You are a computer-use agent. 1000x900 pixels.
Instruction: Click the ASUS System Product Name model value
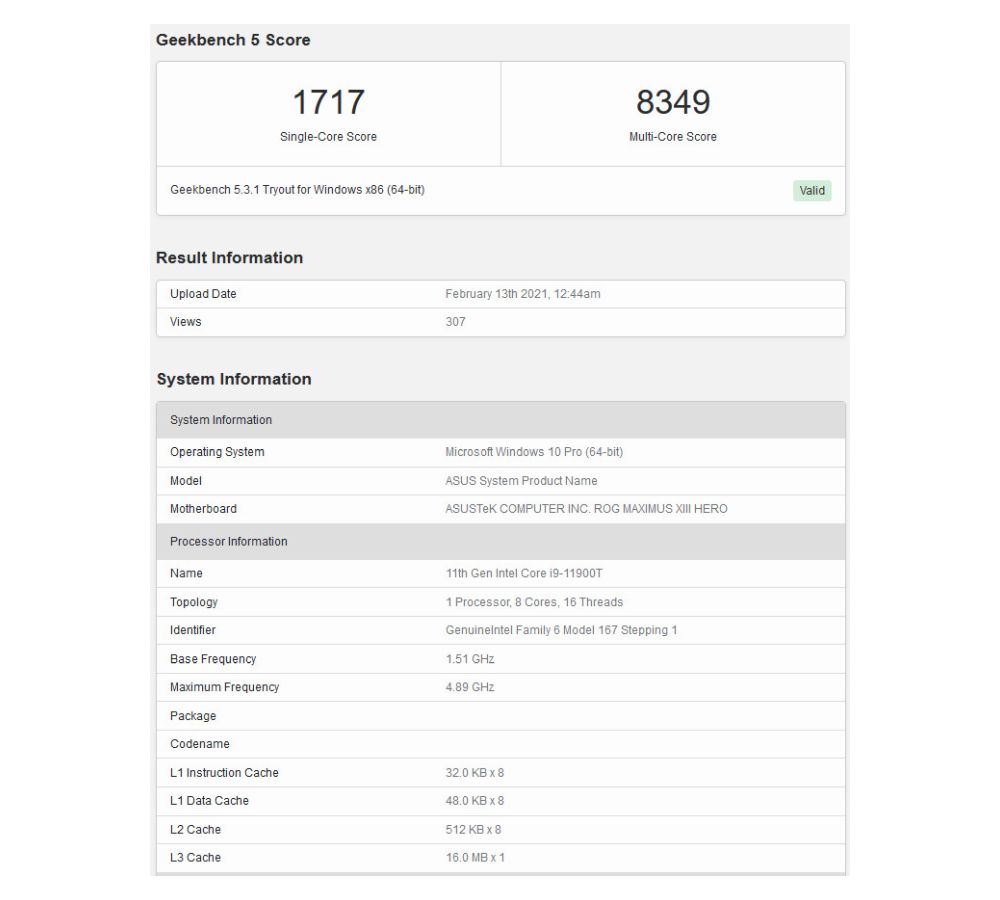[x=521, y=481]
